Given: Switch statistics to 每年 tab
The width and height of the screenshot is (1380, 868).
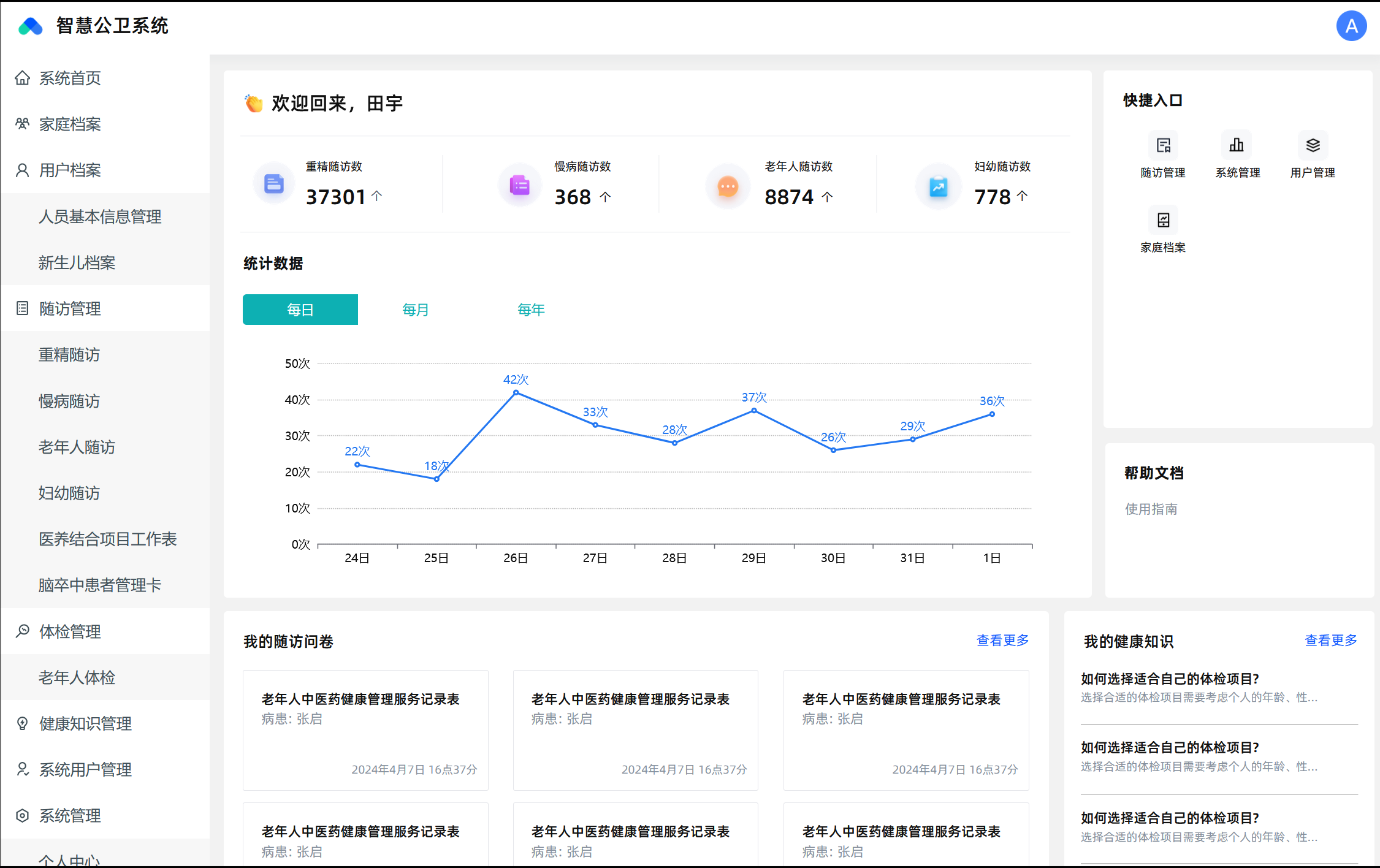Looking at the screenshot, I should coord(530,310).
